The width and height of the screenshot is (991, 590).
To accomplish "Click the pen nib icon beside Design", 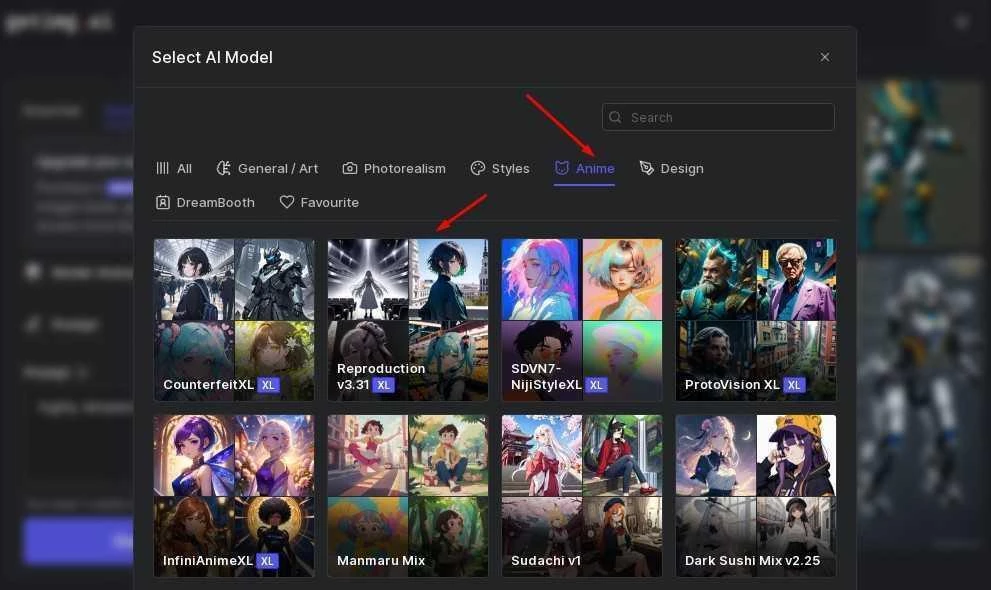I will 647,168.
